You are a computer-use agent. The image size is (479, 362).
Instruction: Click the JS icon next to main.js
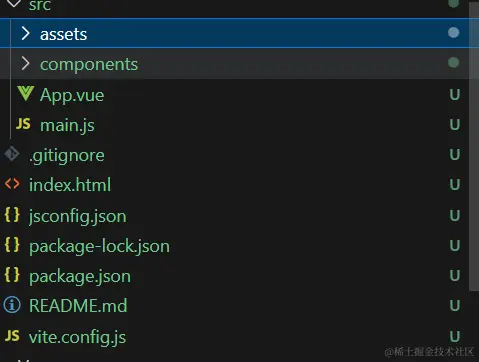(23, 124)
